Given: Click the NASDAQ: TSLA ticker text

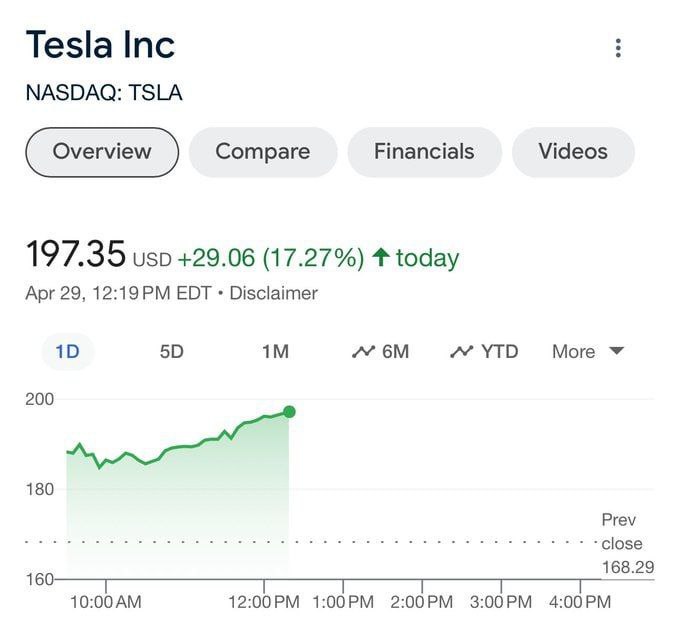Looking at the screenshot, I should [x=104, y=94].
